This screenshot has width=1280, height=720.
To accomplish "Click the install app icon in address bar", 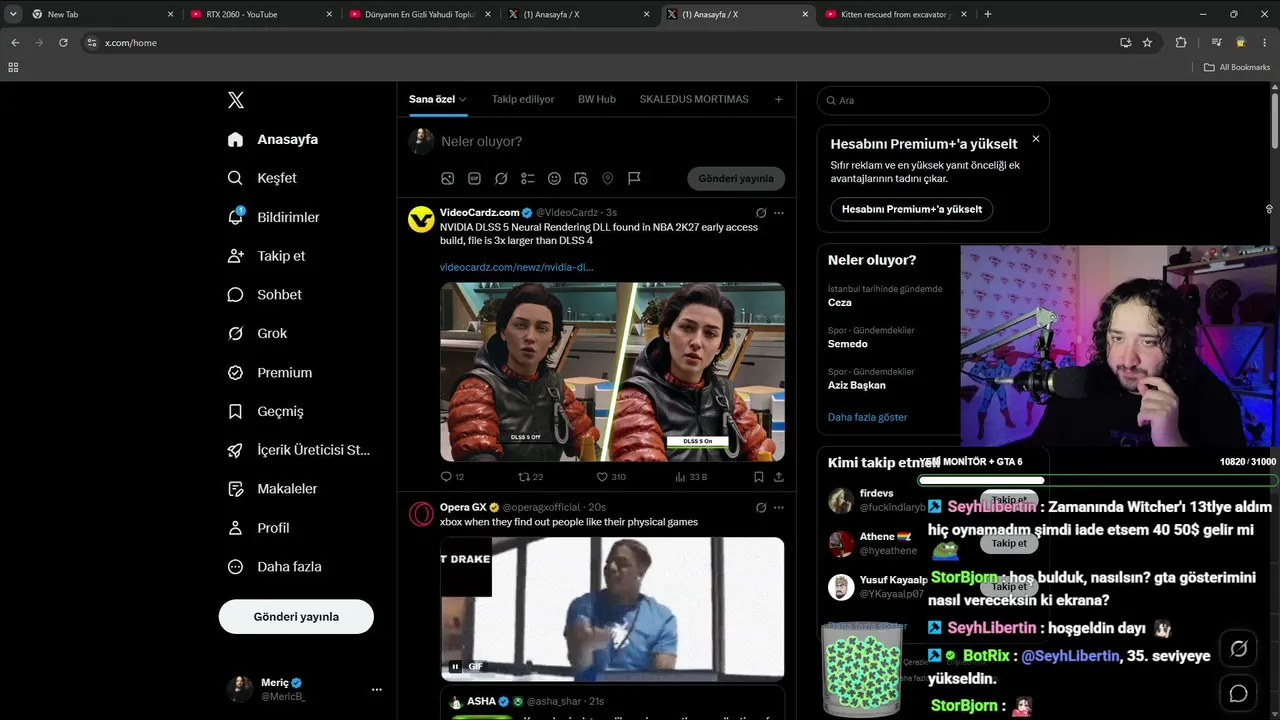I will pyautogui.click(x=1126, y=43).
